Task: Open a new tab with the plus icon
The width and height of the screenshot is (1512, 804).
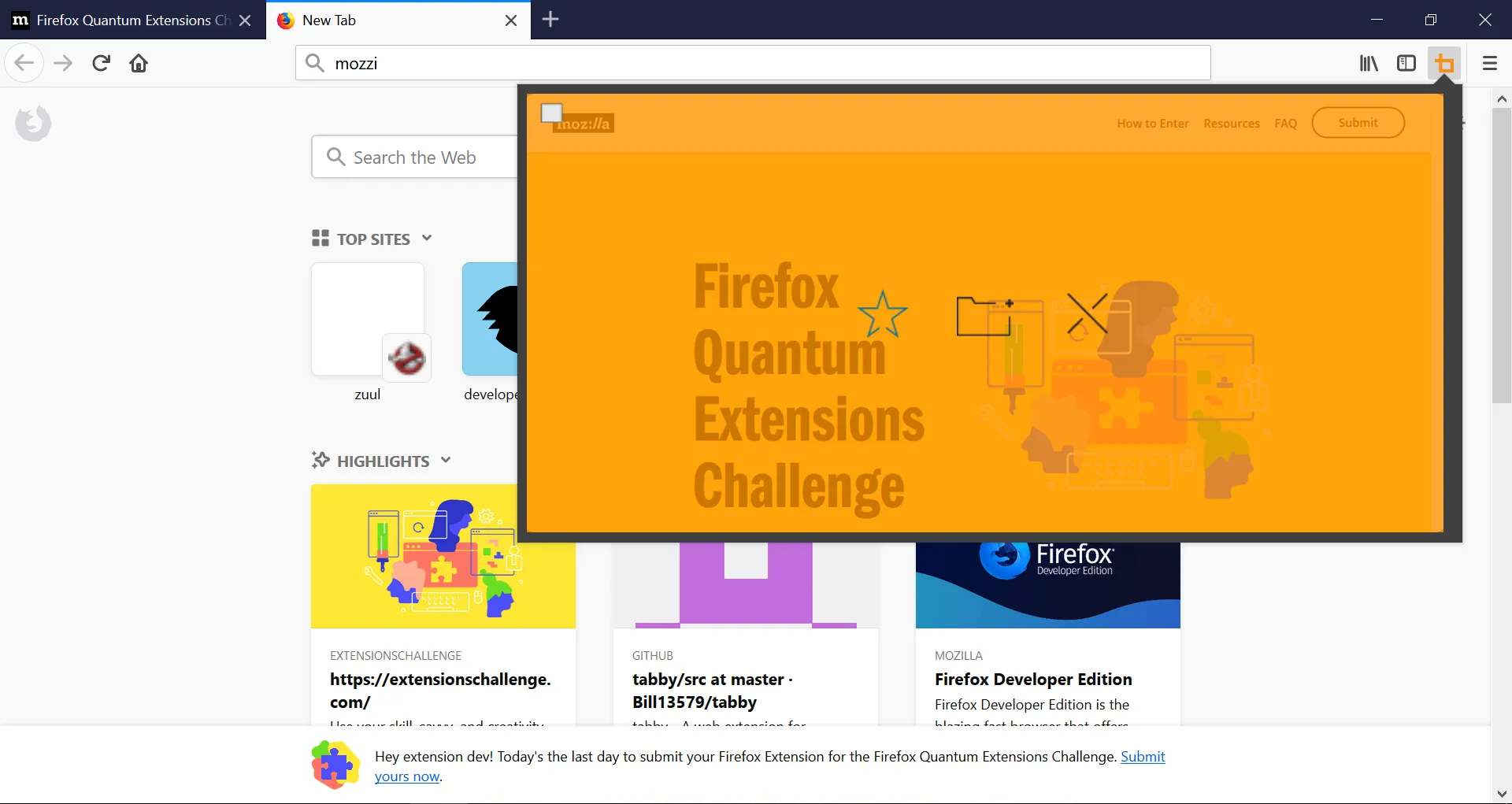Action: [550, 20]
